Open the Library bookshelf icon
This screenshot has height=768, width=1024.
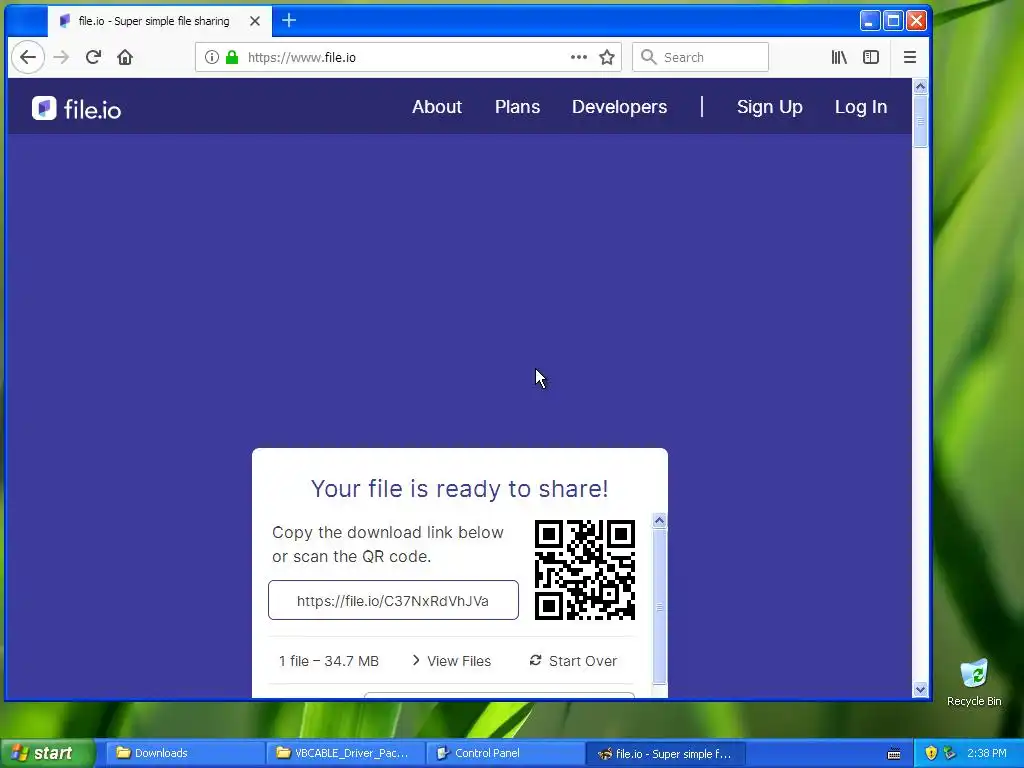tap(839, 57)
